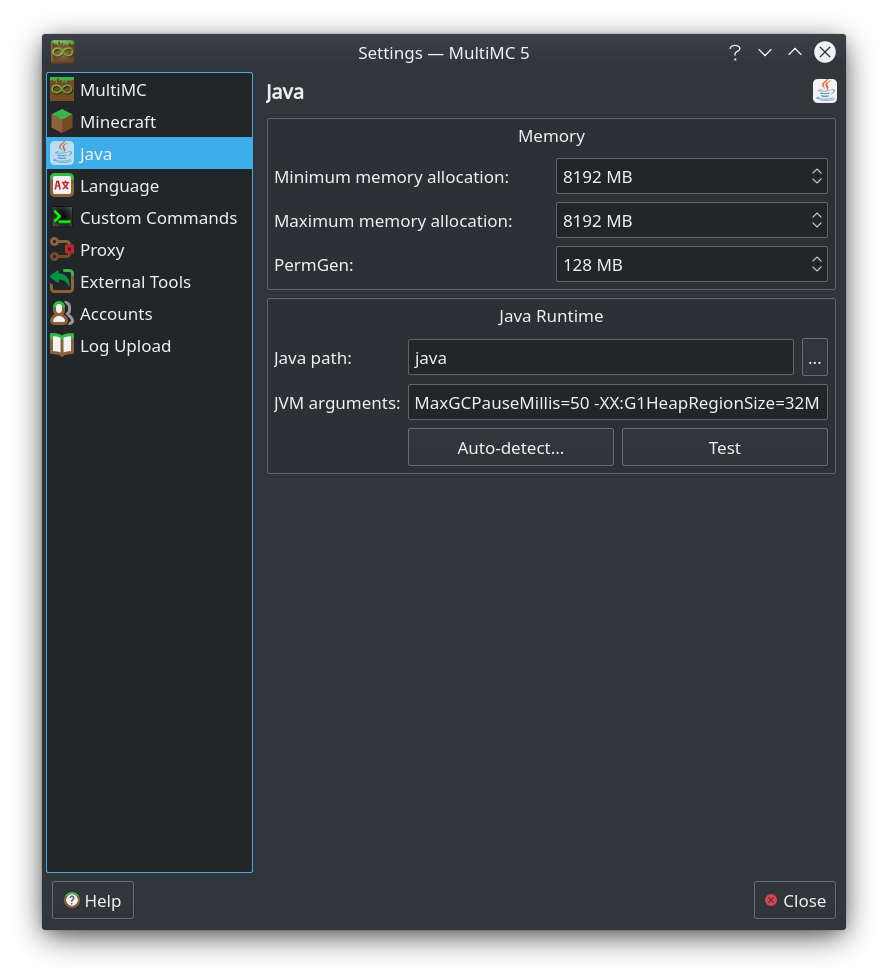Click the MultiMC icon in the sidebar
The width and height of the screenshot is (888, 980).
62,89
